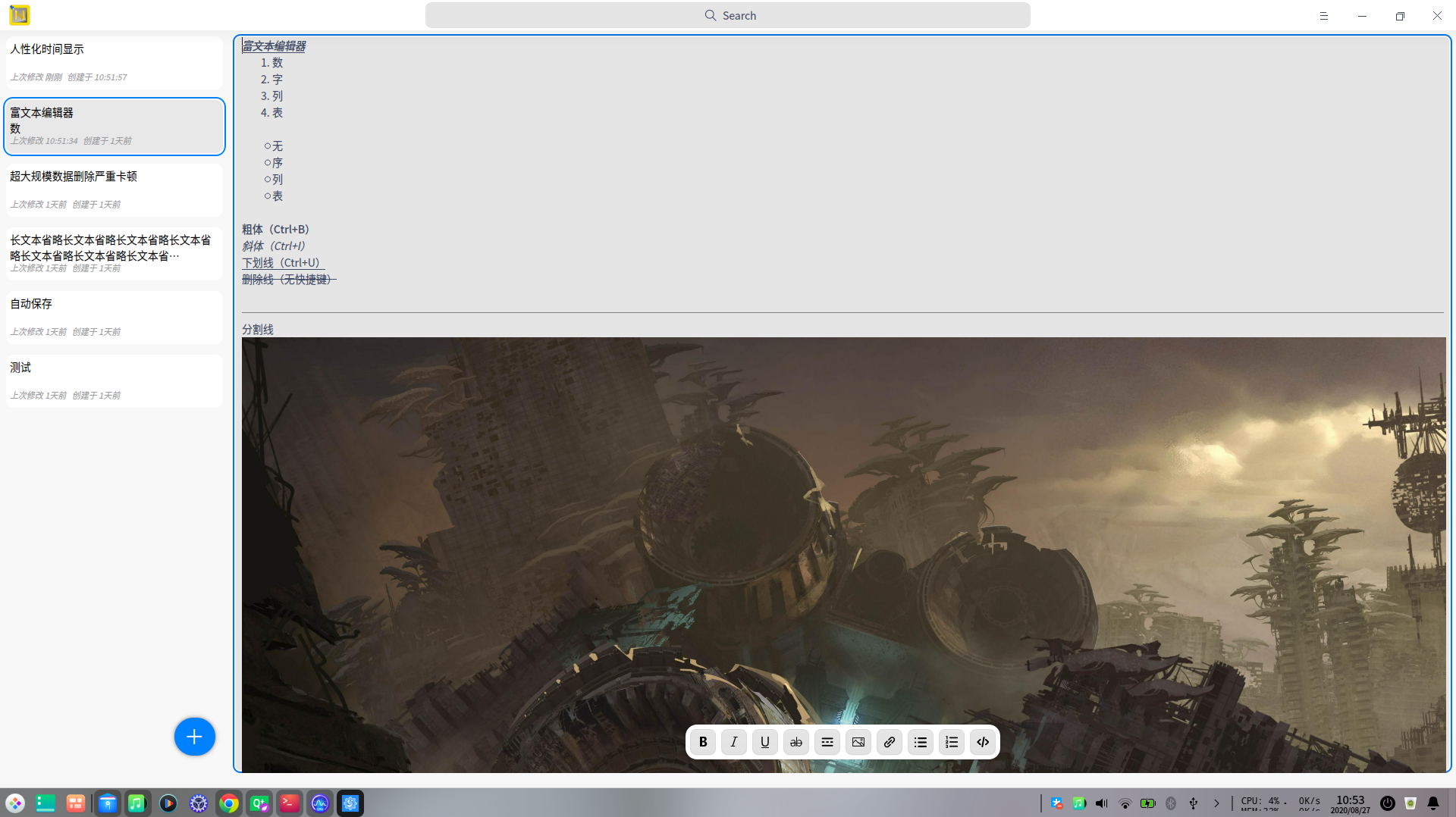Create unordered bullet list button
The height and width of the screenshot is (817, 1456).
(921, 742)
